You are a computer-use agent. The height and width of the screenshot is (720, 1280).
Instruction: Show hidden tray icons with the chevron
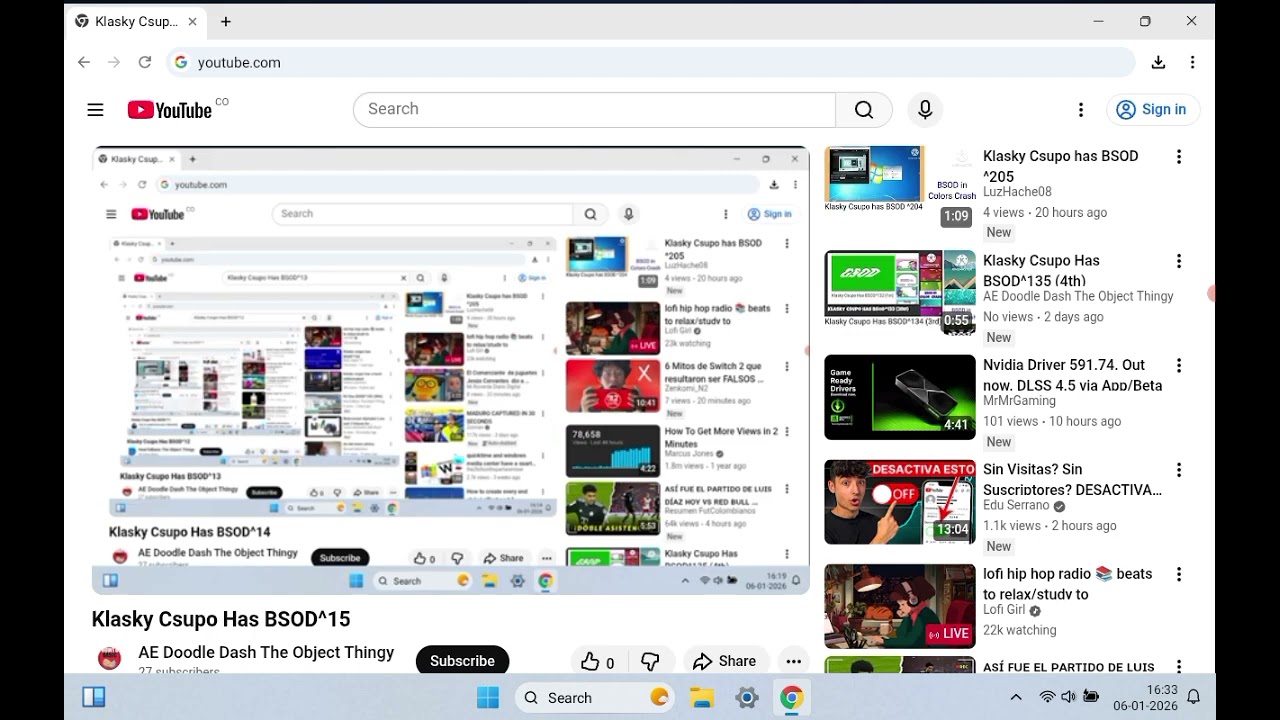point(1016,697)
